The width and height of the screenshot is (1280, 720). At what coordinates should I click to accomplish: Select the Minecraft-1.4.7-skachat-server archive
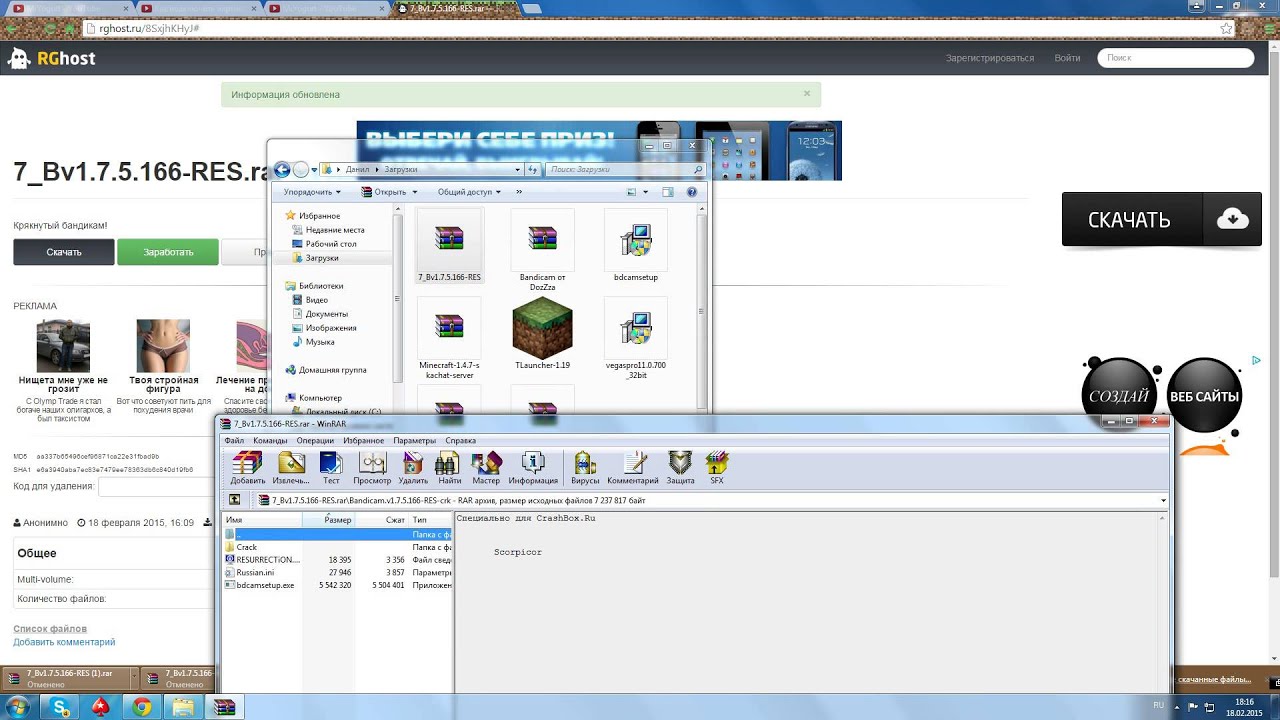[449, 340]
